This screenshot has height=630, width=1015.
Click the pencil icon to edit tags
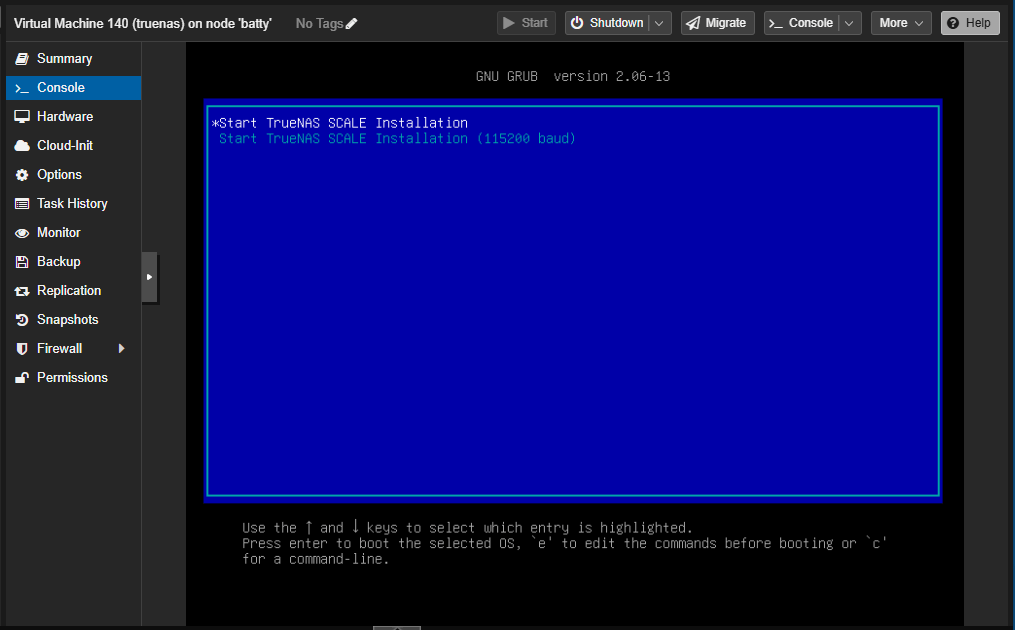point(351,23)
